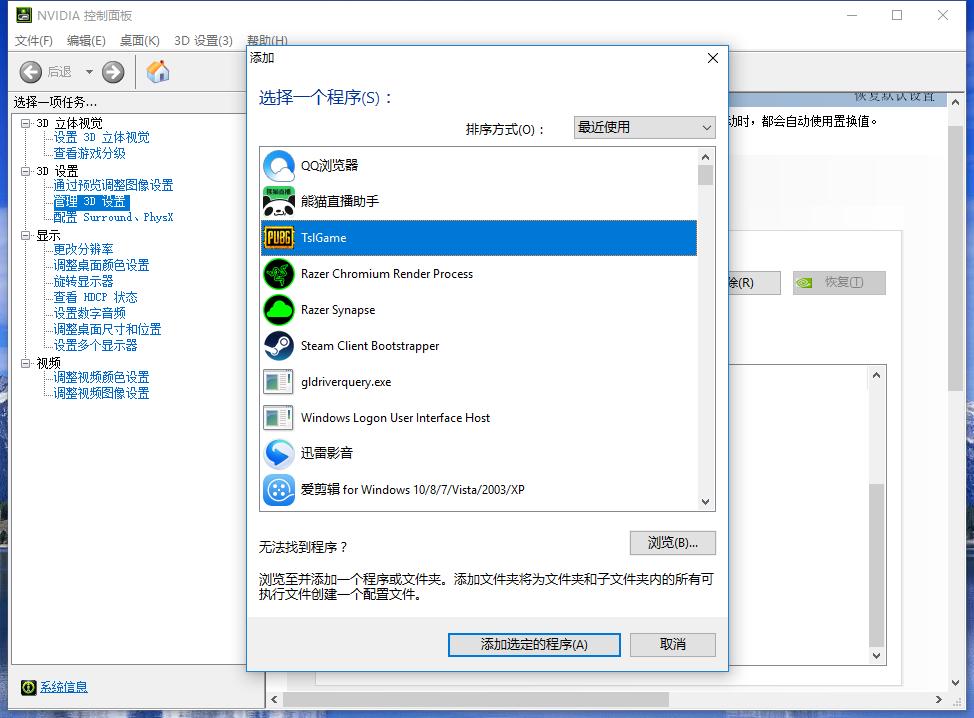Click the 取消 button
Image resolution: width=974 pixels, height=718 pixels.
(673, 645)
